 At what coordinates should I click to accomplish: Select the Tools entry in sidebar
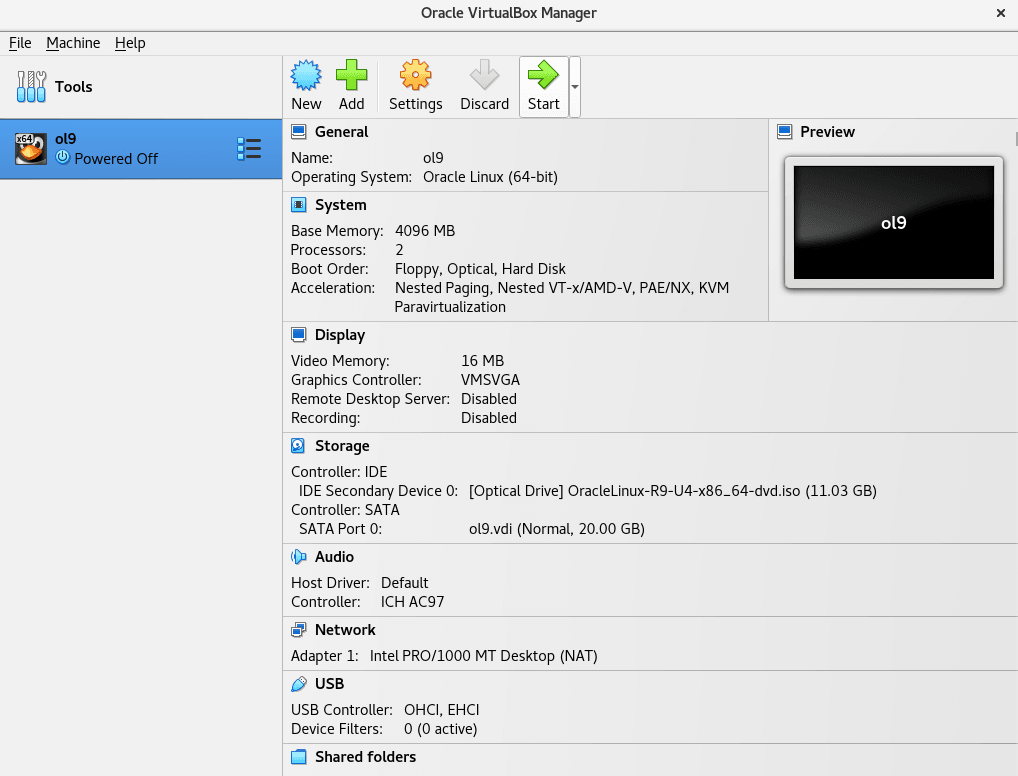click(141, 86)
